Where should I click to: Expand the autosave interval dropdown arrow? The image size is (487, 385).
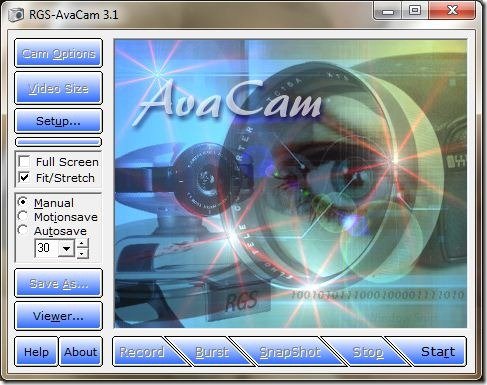pos(67,248)
